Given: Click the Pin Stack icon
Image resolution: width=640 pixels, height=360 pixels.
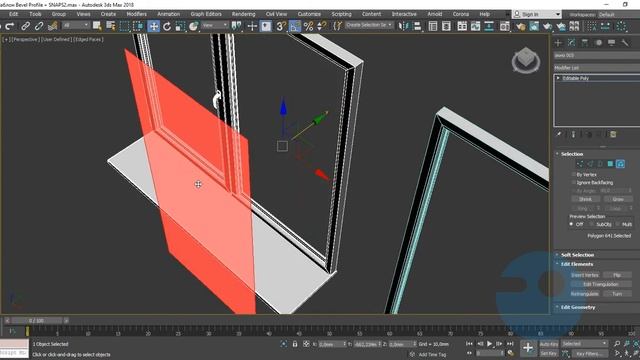Looking at the screenshot, I should (x=559, y=134).
